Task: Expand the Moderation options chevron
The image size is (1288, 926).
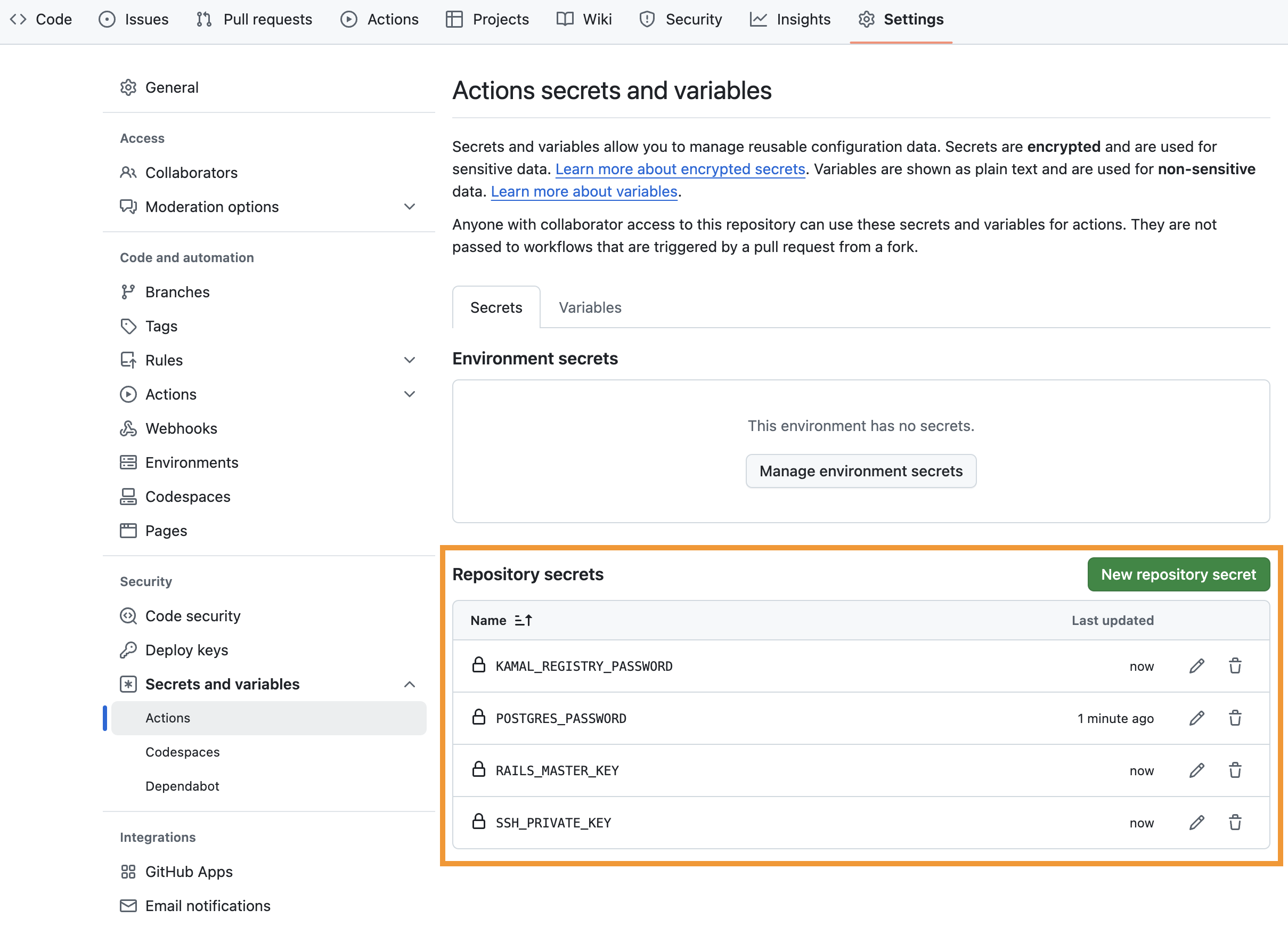Action: click(x=410, y=207)
